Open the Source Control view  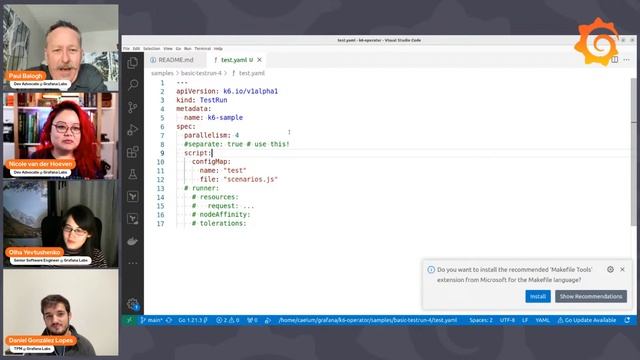pos(133,107)
